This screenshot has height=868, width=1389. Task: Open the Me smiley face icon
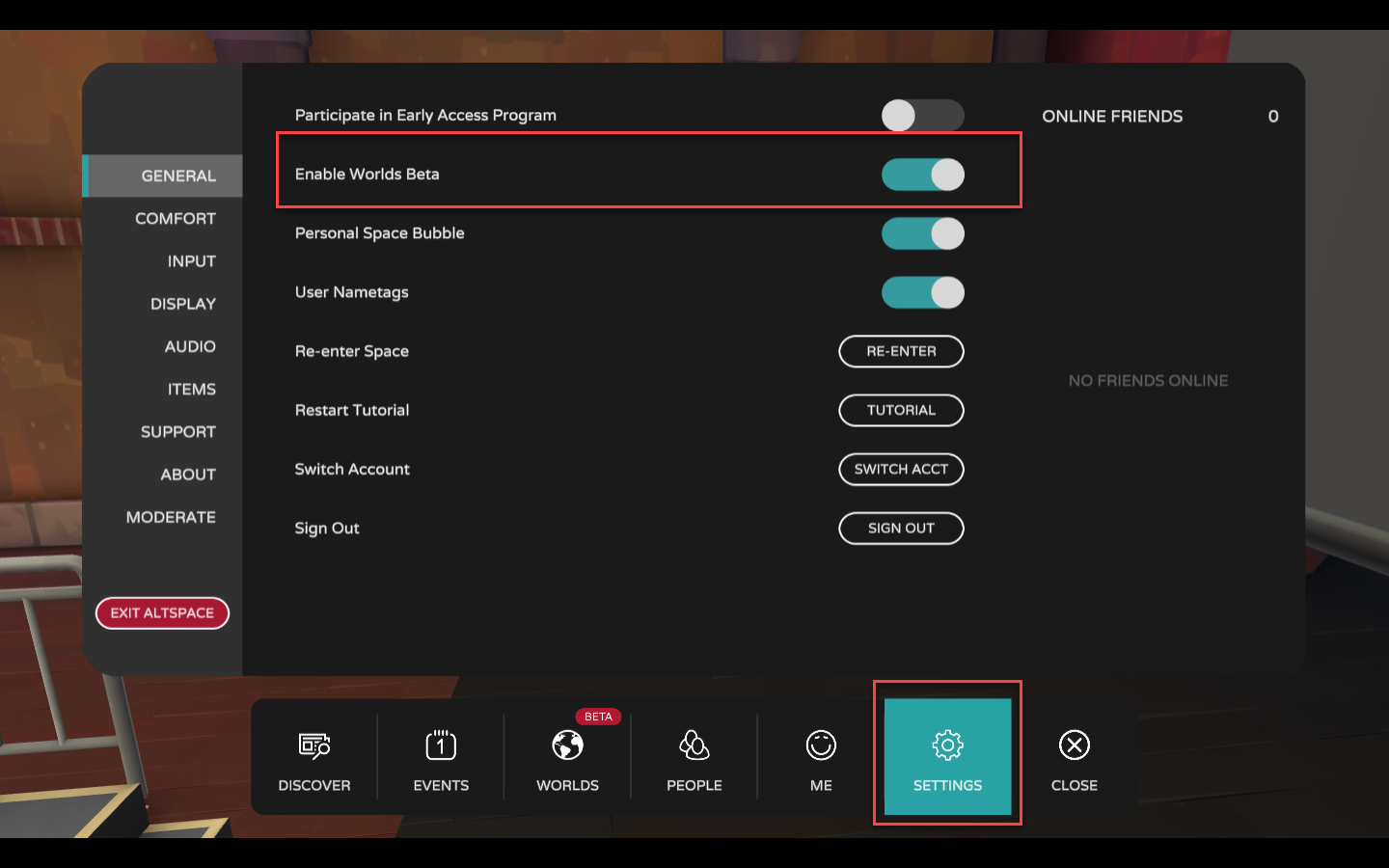(x=821, y=746)
